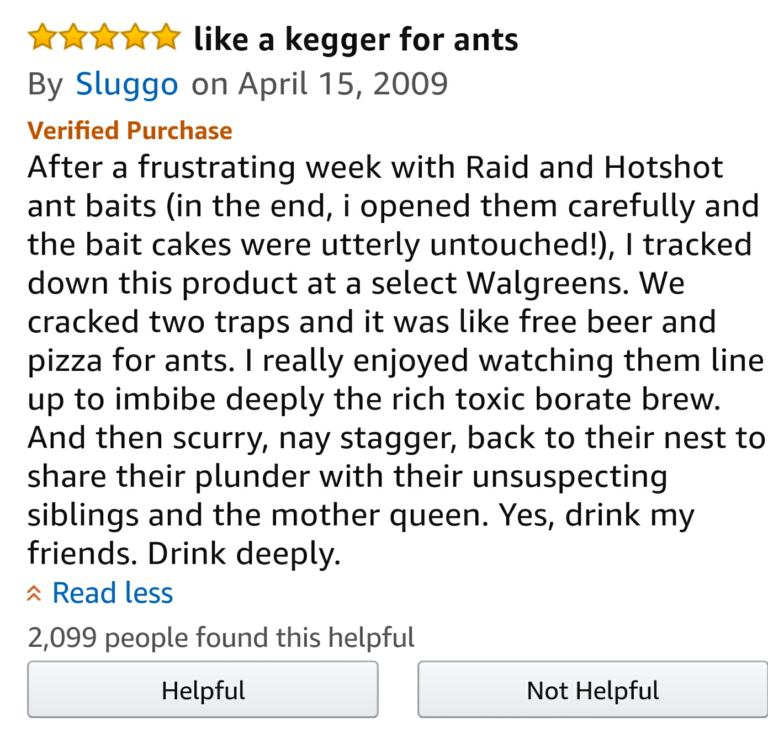This screenshot has height=739, width=768.
Task: Click the double-chevron icon beside Read less
Action: pyautogui.click(x=35, y=594)
